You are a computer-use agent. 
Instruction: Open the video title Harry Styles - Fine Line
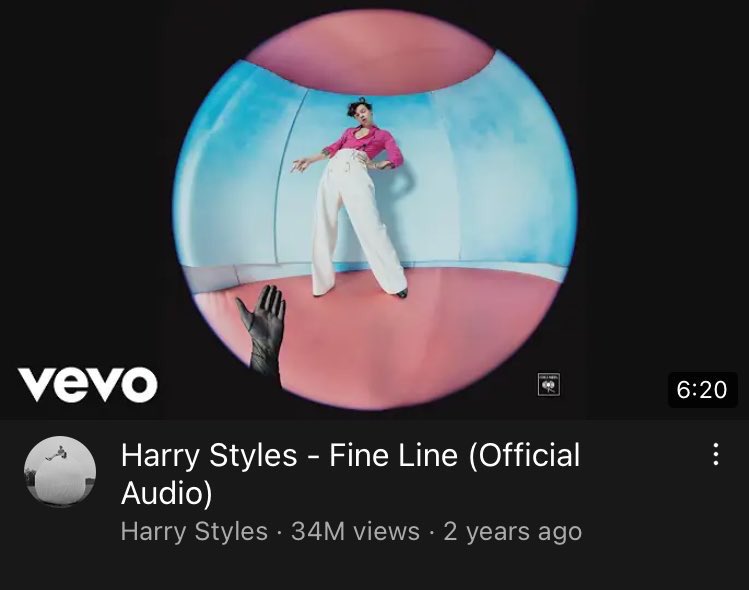tap(351, 473)
